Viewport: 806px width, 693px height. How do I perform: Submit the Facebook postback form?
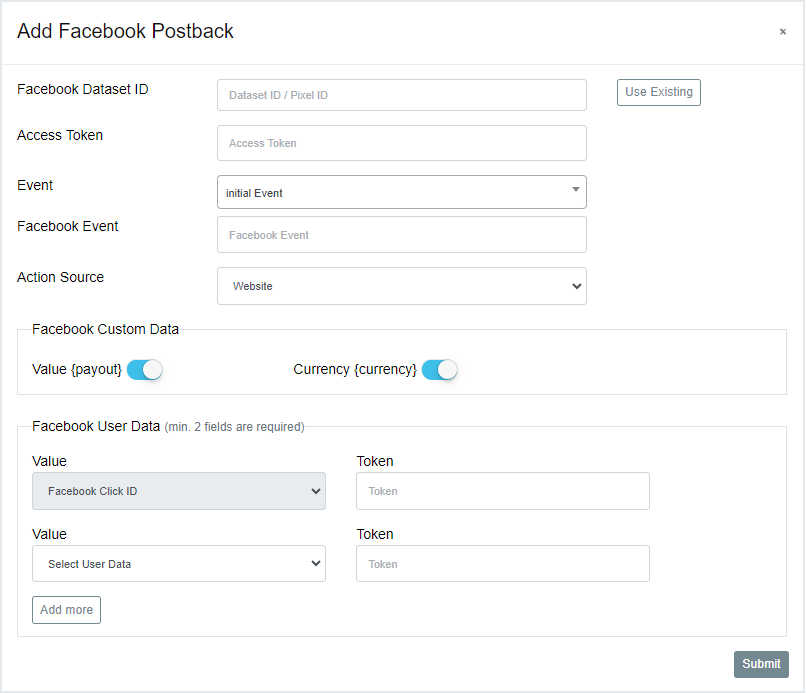761,664
